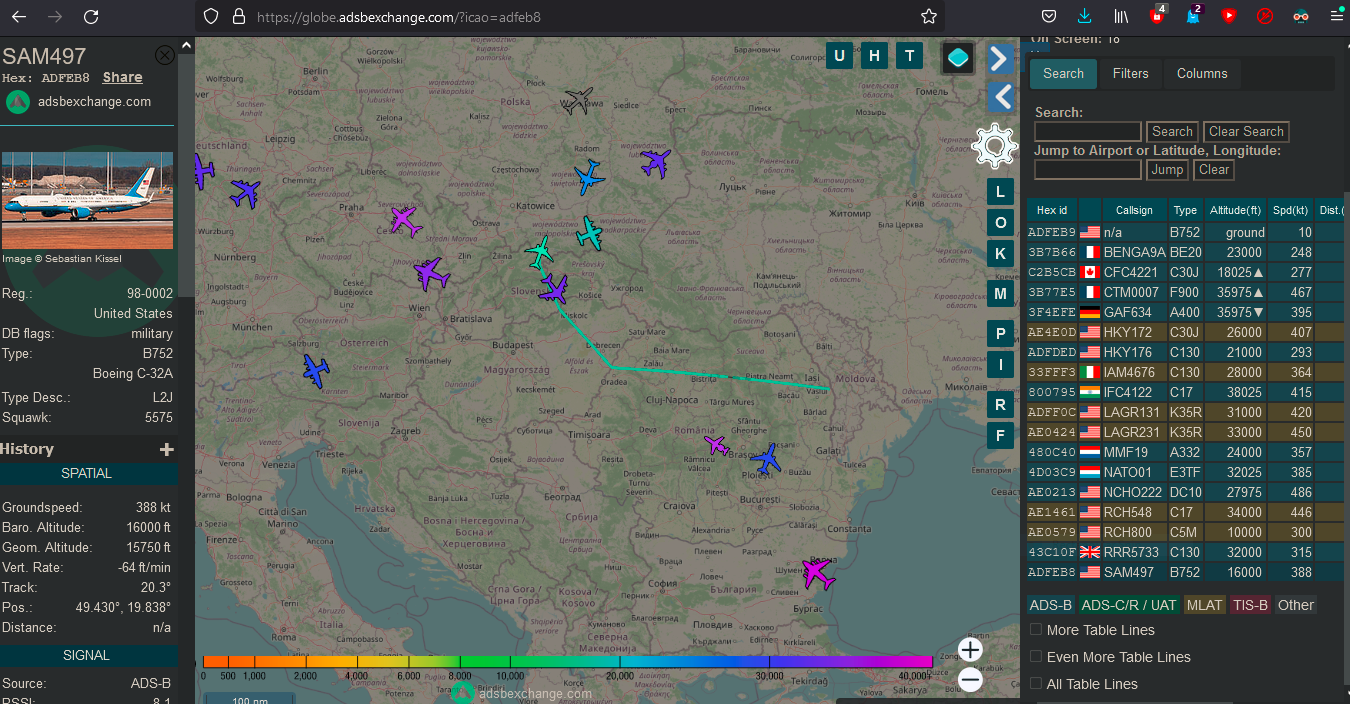Select the purple aircraft near Wien

coord(431,272)
